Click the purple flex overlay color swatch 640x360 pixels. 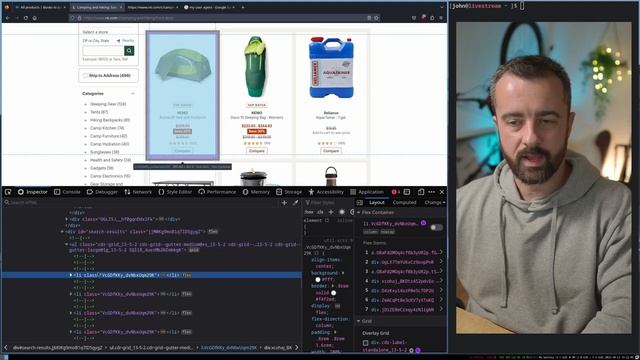pyautogui.click(x=424, y=223)
